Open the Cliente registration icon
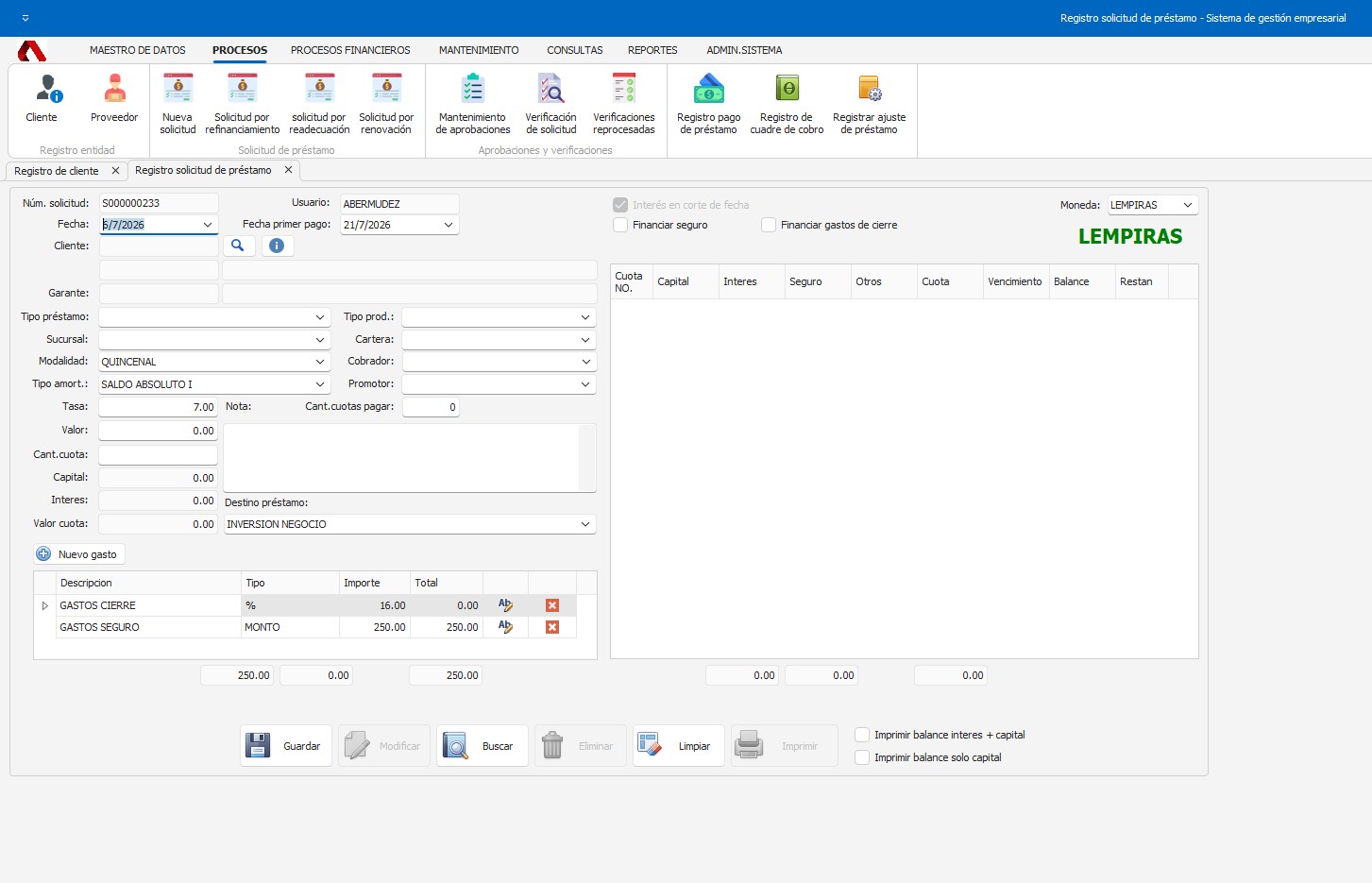1372x883 pixels. 42,99
